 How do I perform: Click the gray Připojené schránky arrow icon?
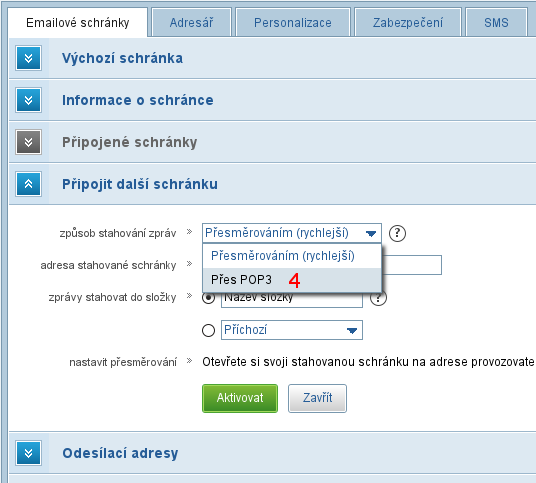(28, 142)
